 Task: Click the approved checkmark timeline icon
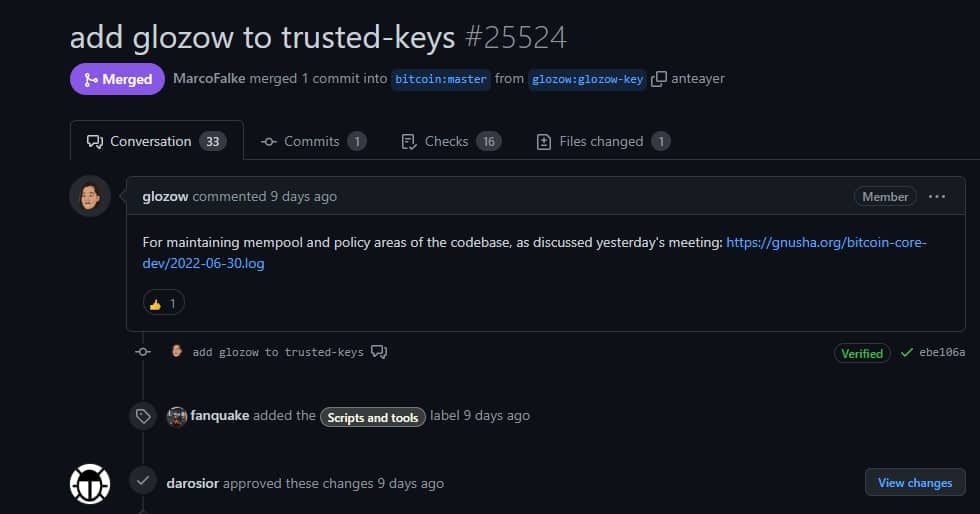tap(143, 480)
